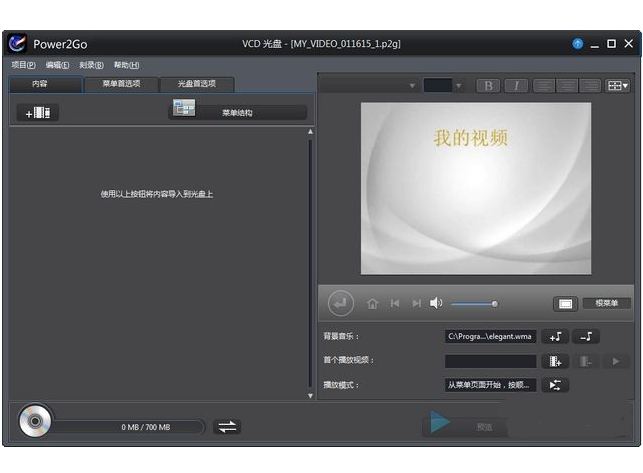The height and width of the screenshot is (473, 643).
Task: Align menu text right
Action: [x=590, y=86]
